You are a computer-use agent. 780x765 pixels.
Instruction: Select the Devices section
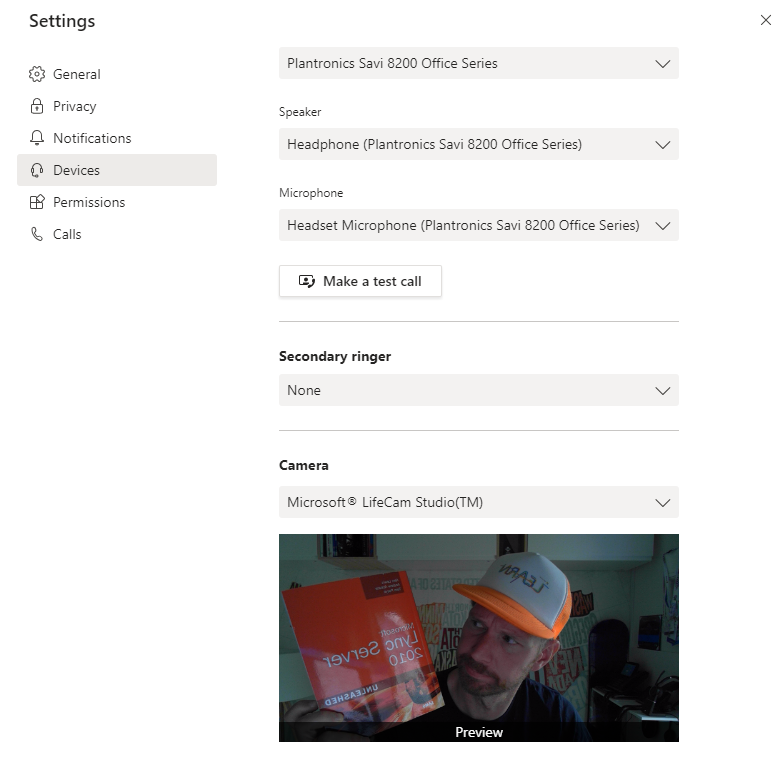click(x=117, y=170)
